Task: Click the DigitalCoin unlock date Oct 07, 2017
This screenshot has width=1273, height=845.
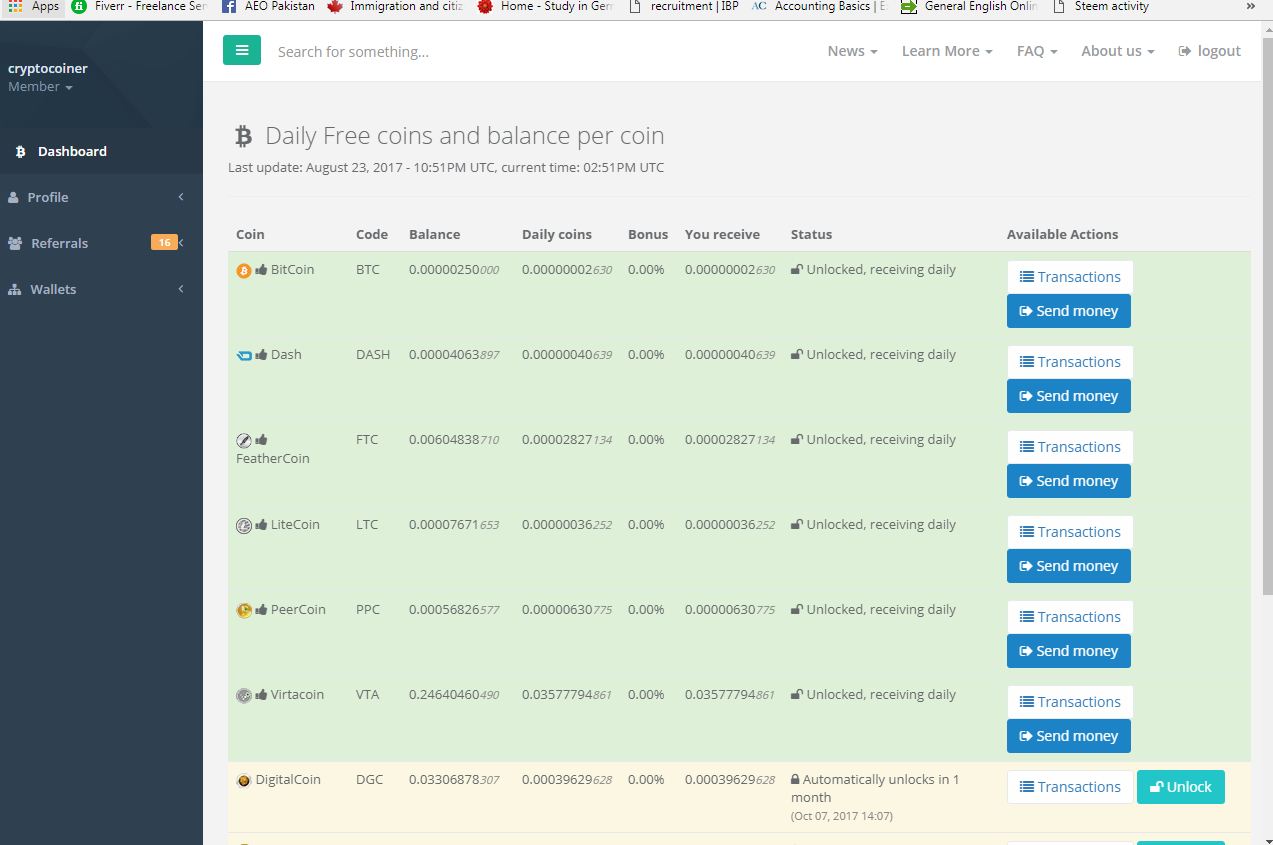Action: [842, 816]
